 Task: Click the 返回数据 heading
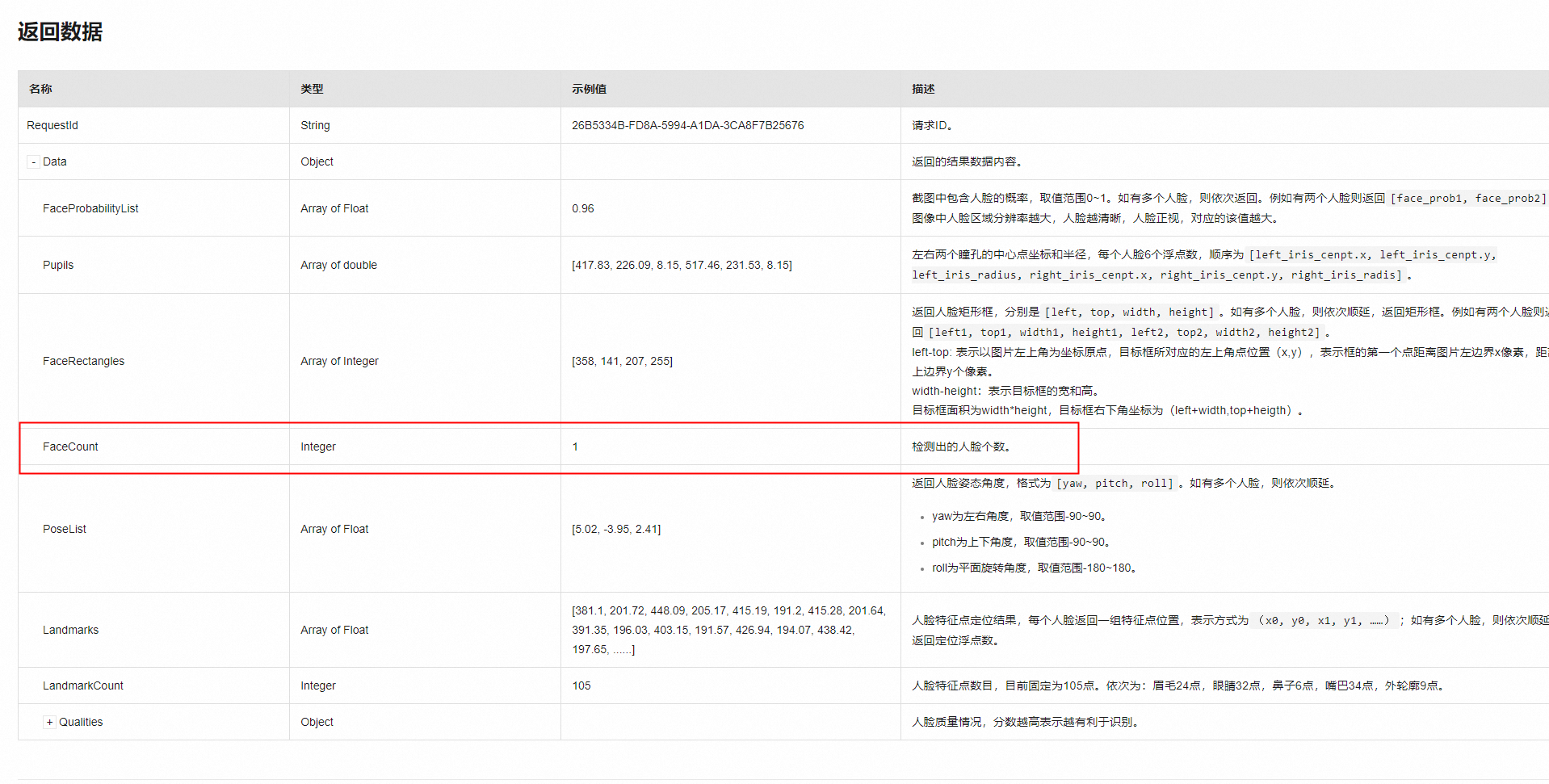tap(60, 31)
